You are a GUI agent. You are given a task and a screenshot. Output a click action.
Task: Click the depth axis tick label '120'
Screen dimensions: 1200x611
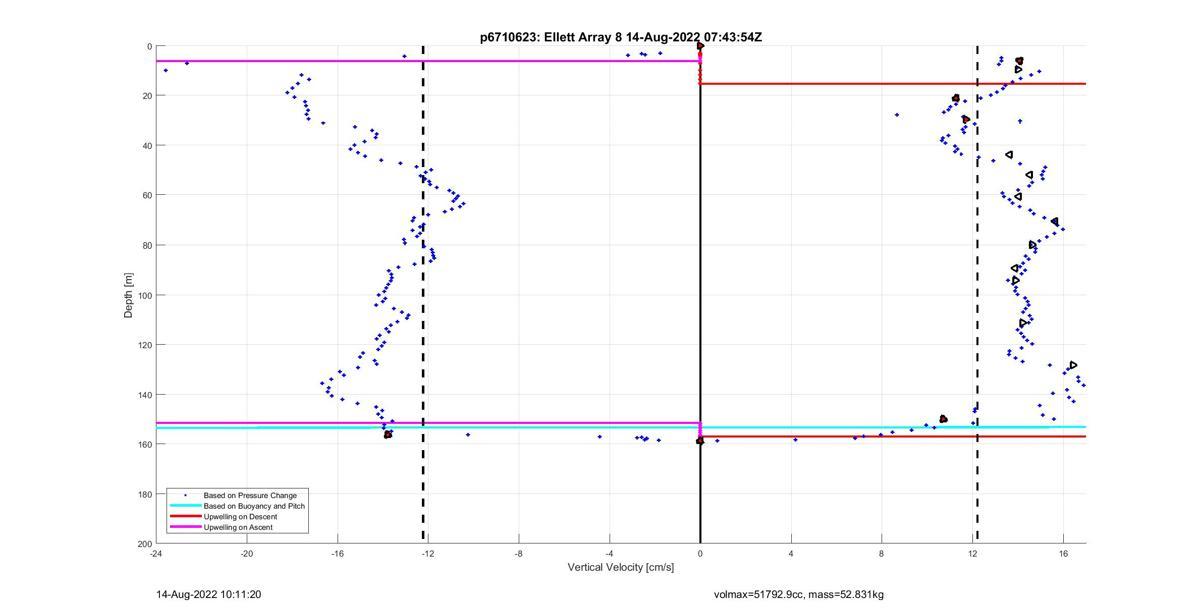(144, 345)
